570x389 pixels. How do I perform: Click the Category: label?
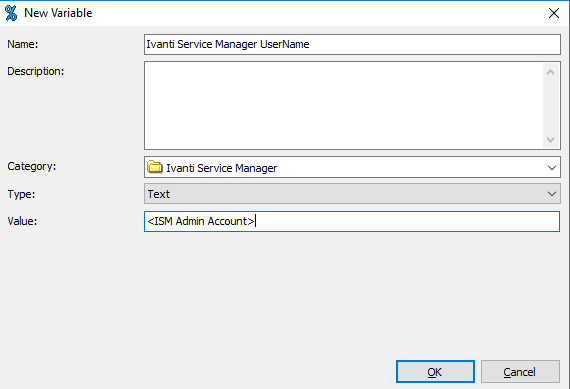[32, 167]
